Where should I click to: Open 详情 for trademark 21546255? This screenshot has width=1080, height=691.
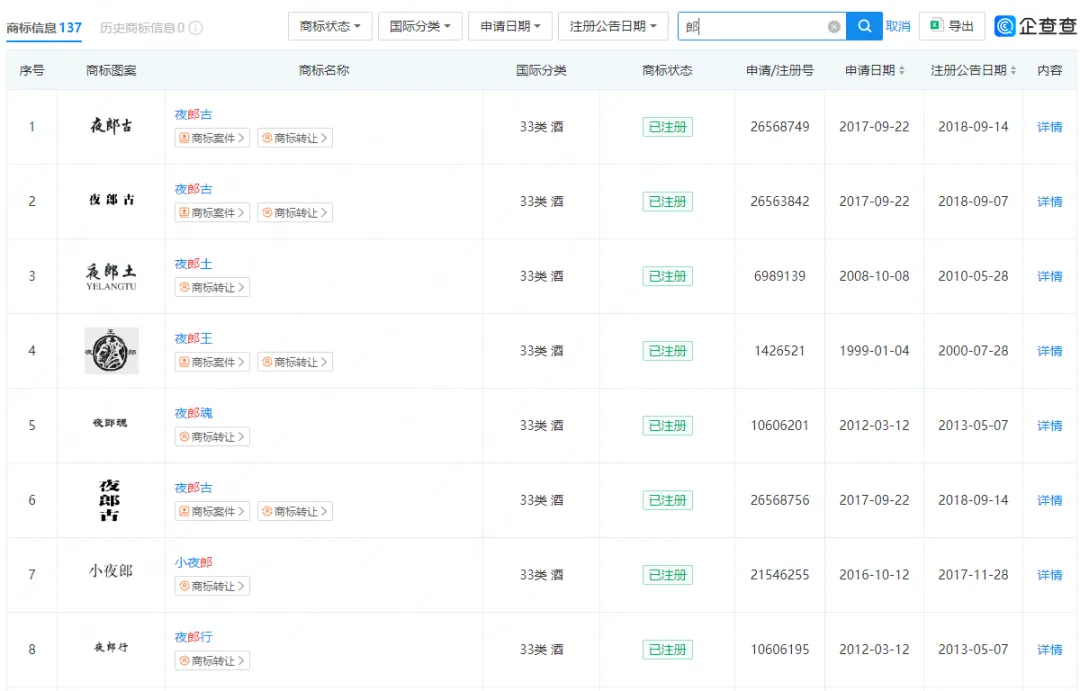pyautogui.click(x=1050, y=575)
